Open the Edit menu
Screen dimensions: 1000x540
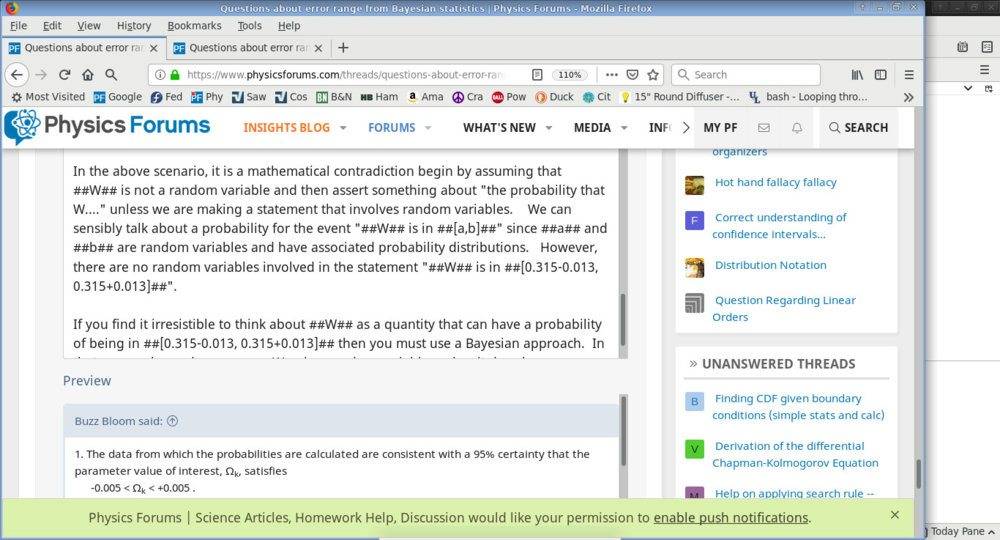[x=52, y=26]
